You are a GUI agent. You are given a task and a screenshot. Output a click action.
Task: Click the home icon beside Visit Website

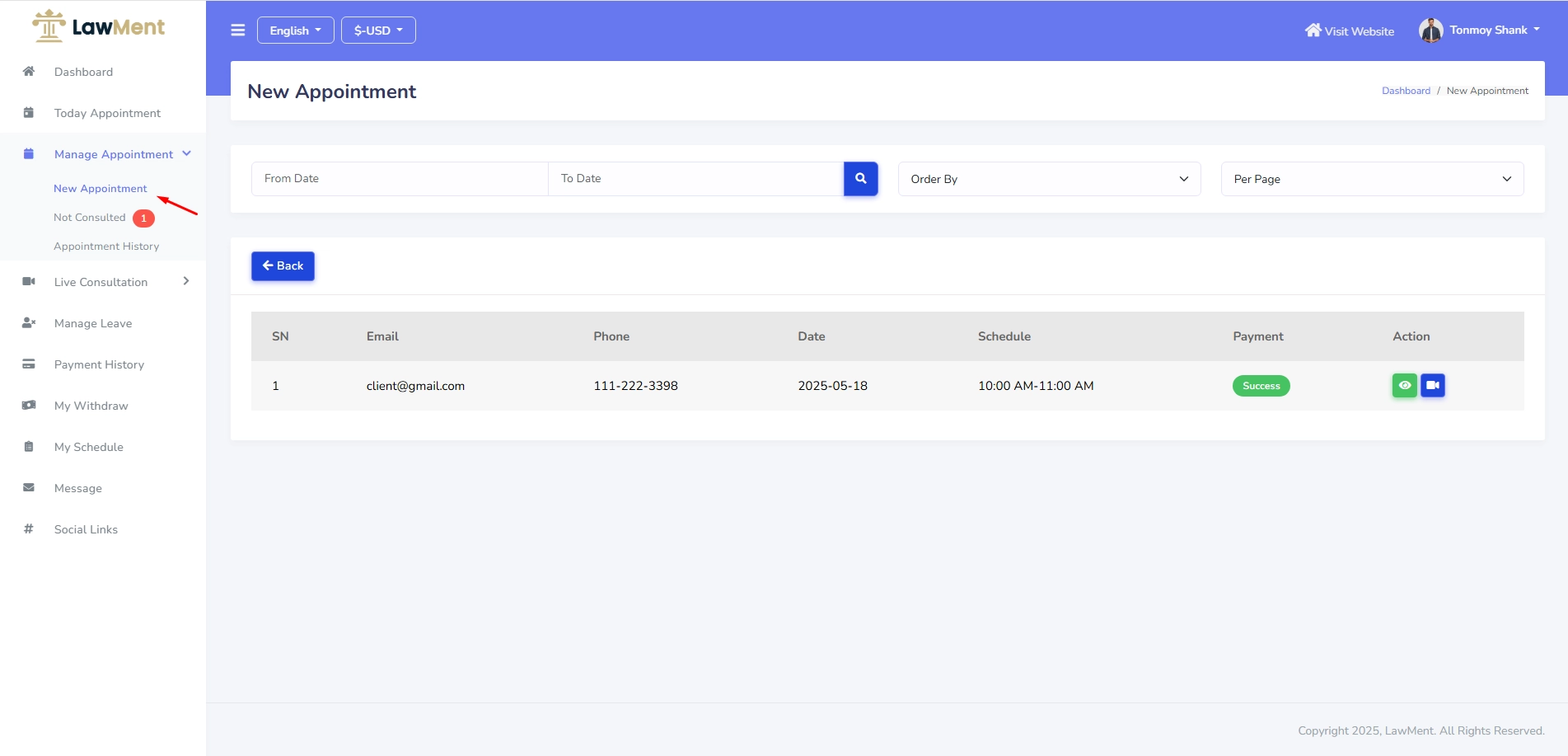[1313, 31]
